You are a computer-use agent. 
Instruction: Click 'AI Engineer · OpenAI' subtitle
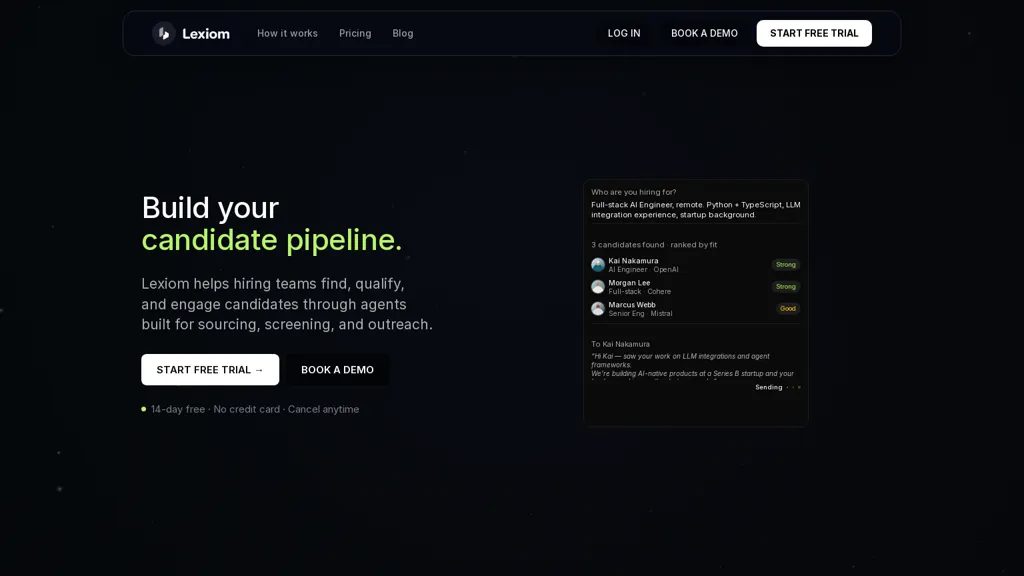(643, 270)
